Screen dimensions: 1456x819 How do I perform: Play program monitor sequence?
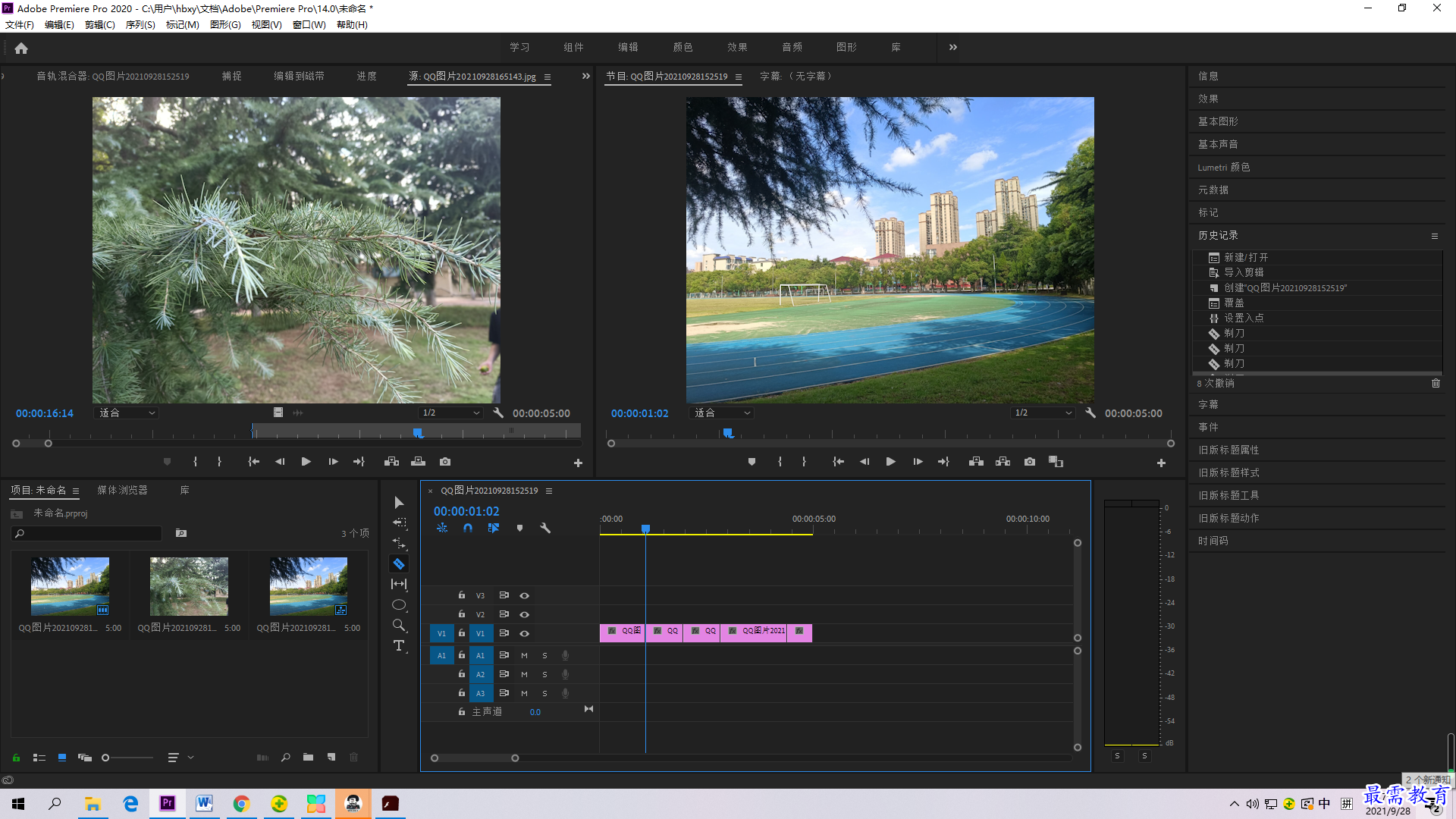tap(890, 462)
